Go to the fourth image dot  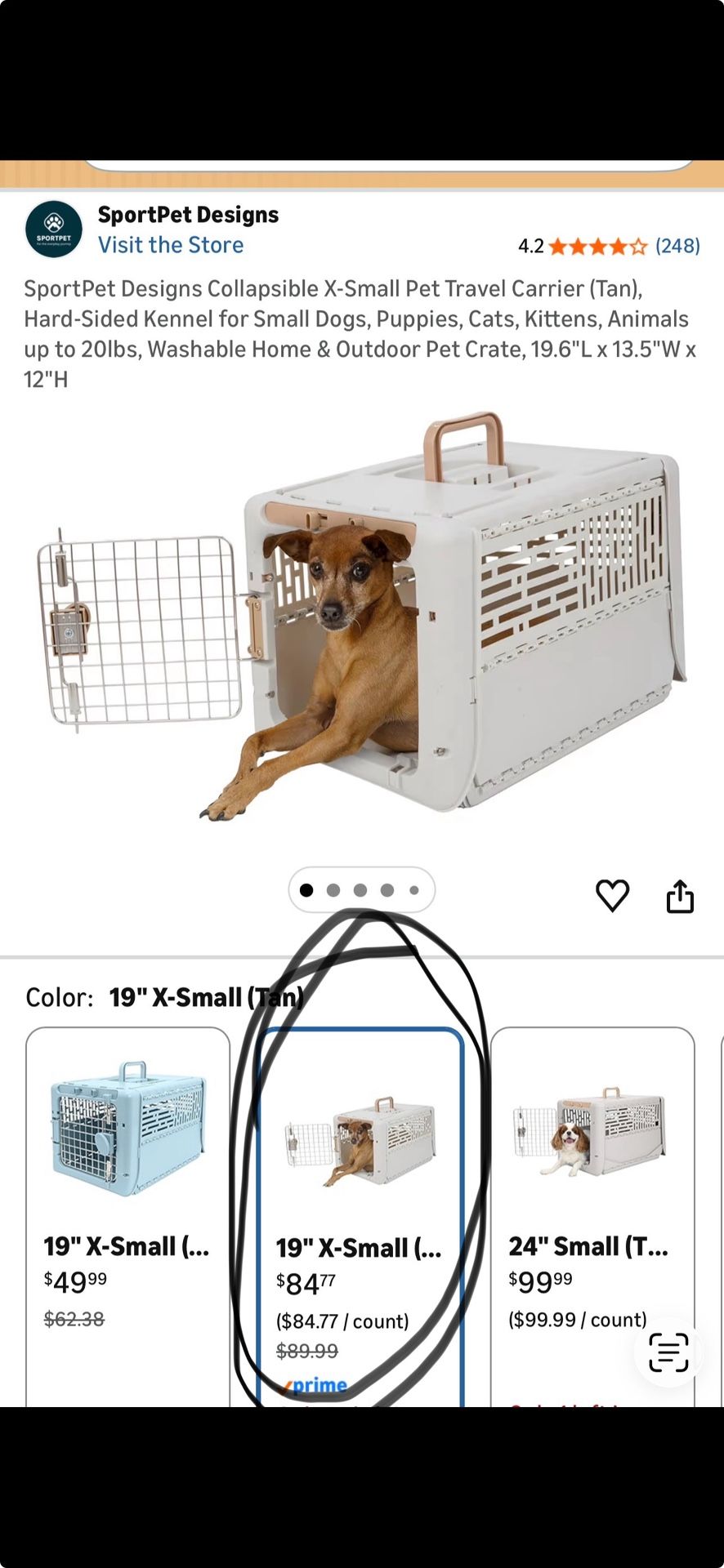387,890
